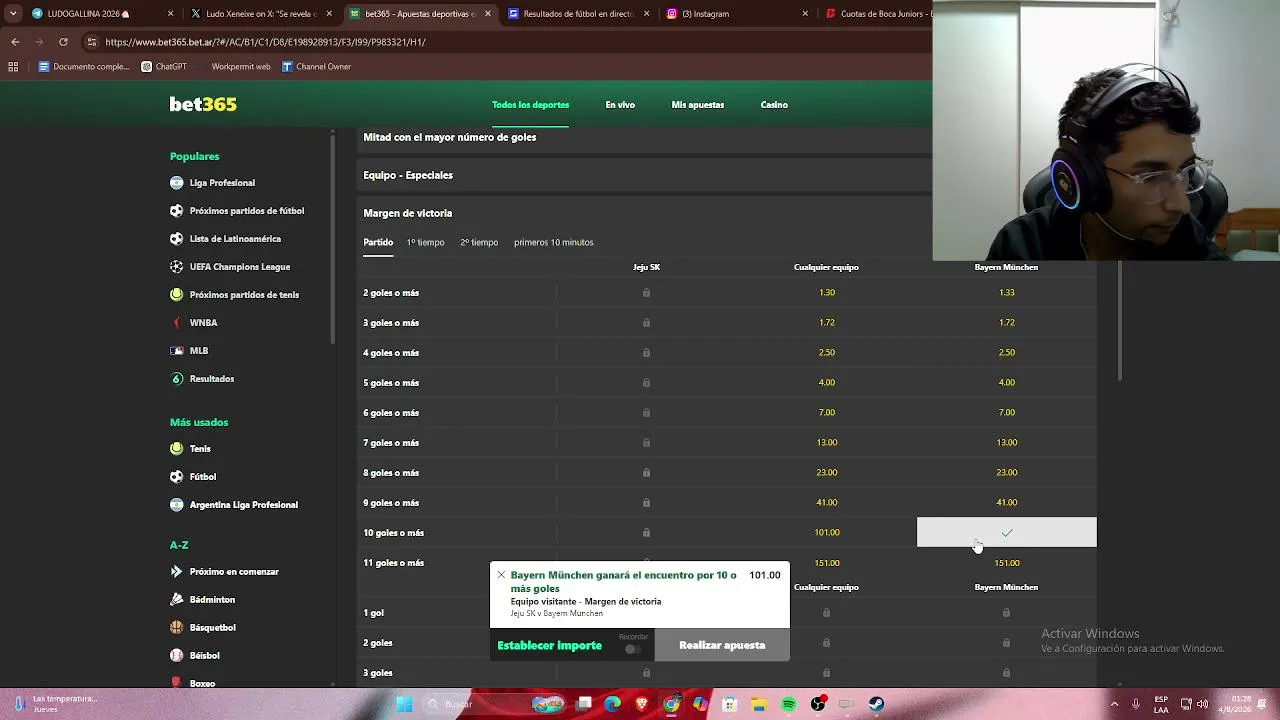Switch to Resultados de fútbol en directo tab
This screenshot has width=1280, height=720.
pos(580,14)
